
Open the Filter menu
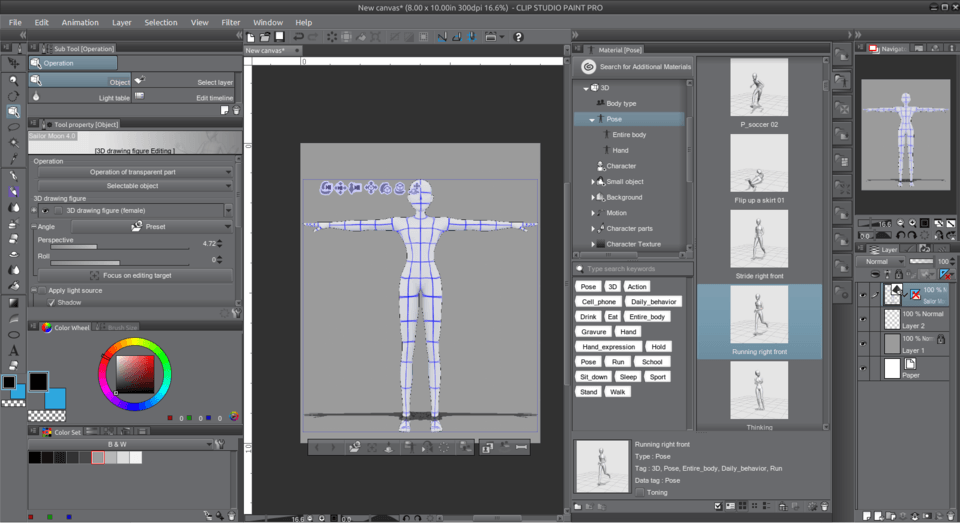pyautogui.click(x=230, y=22)
